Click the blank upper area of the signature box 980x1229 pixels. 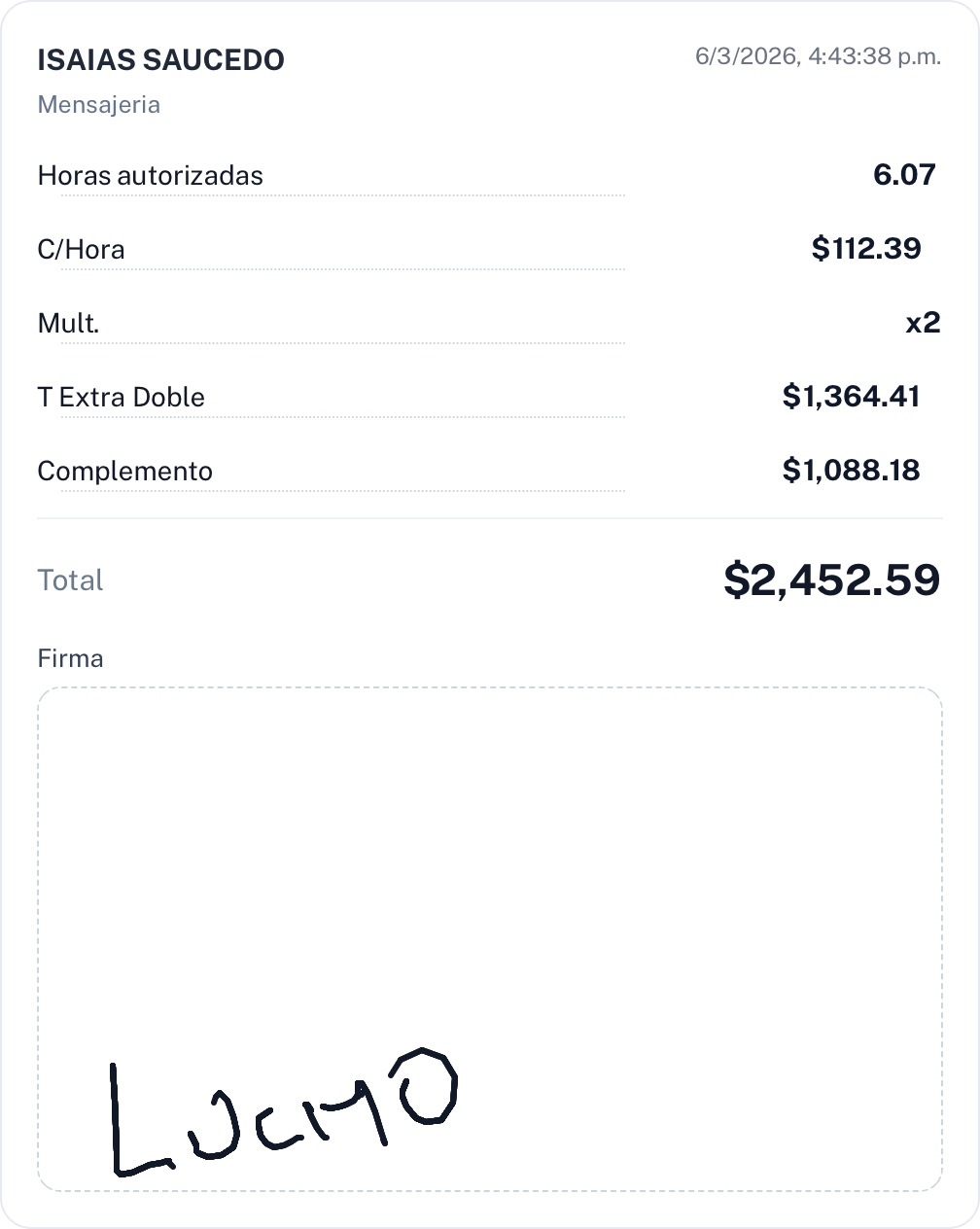[490, 826]
